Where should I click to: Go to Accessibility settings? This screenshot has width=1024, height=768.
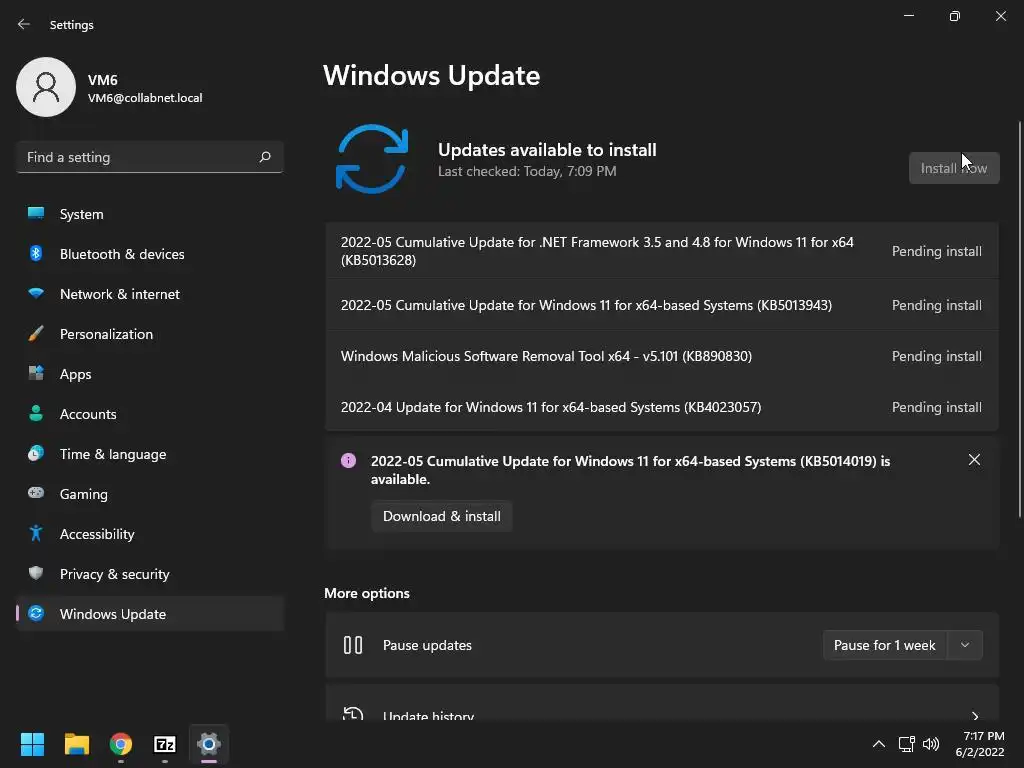[150, 534]
